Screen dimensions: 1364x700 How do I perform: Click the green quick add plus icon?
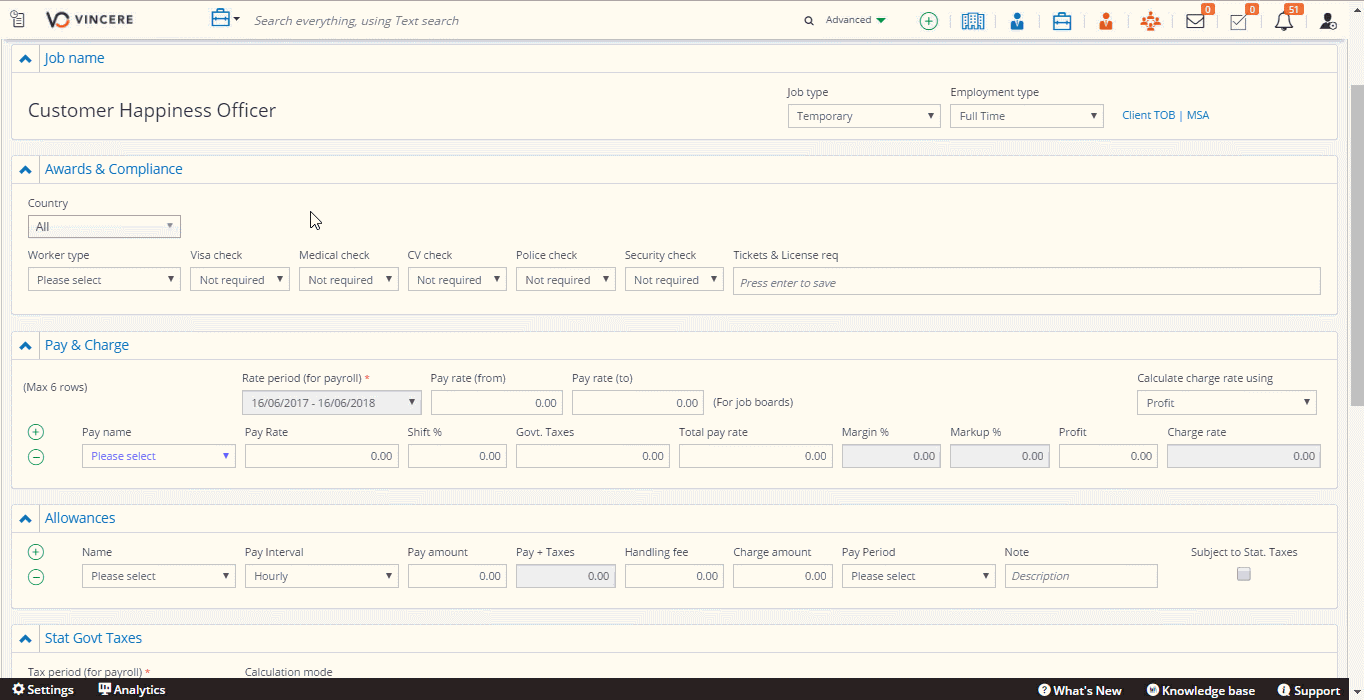[x=928, y=21]
